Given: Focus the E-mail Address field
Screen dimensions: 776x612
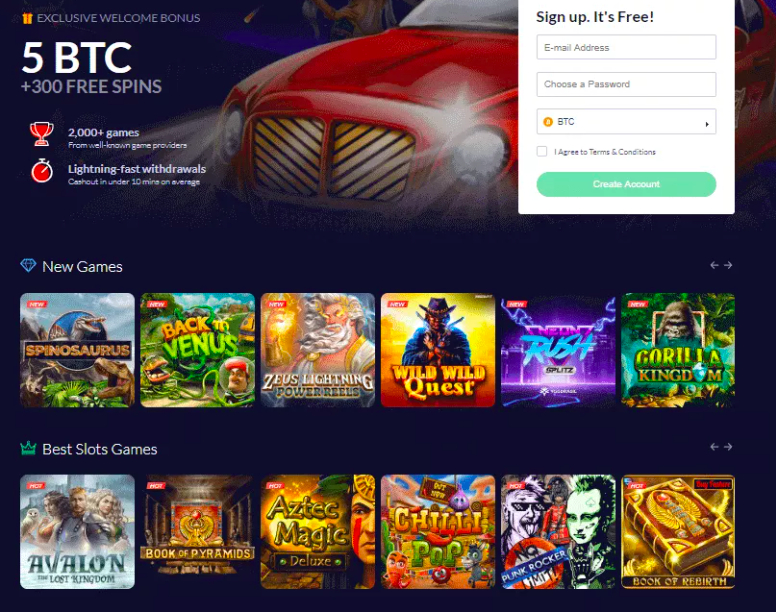Looking at the screenshot, I should [626, 47].
